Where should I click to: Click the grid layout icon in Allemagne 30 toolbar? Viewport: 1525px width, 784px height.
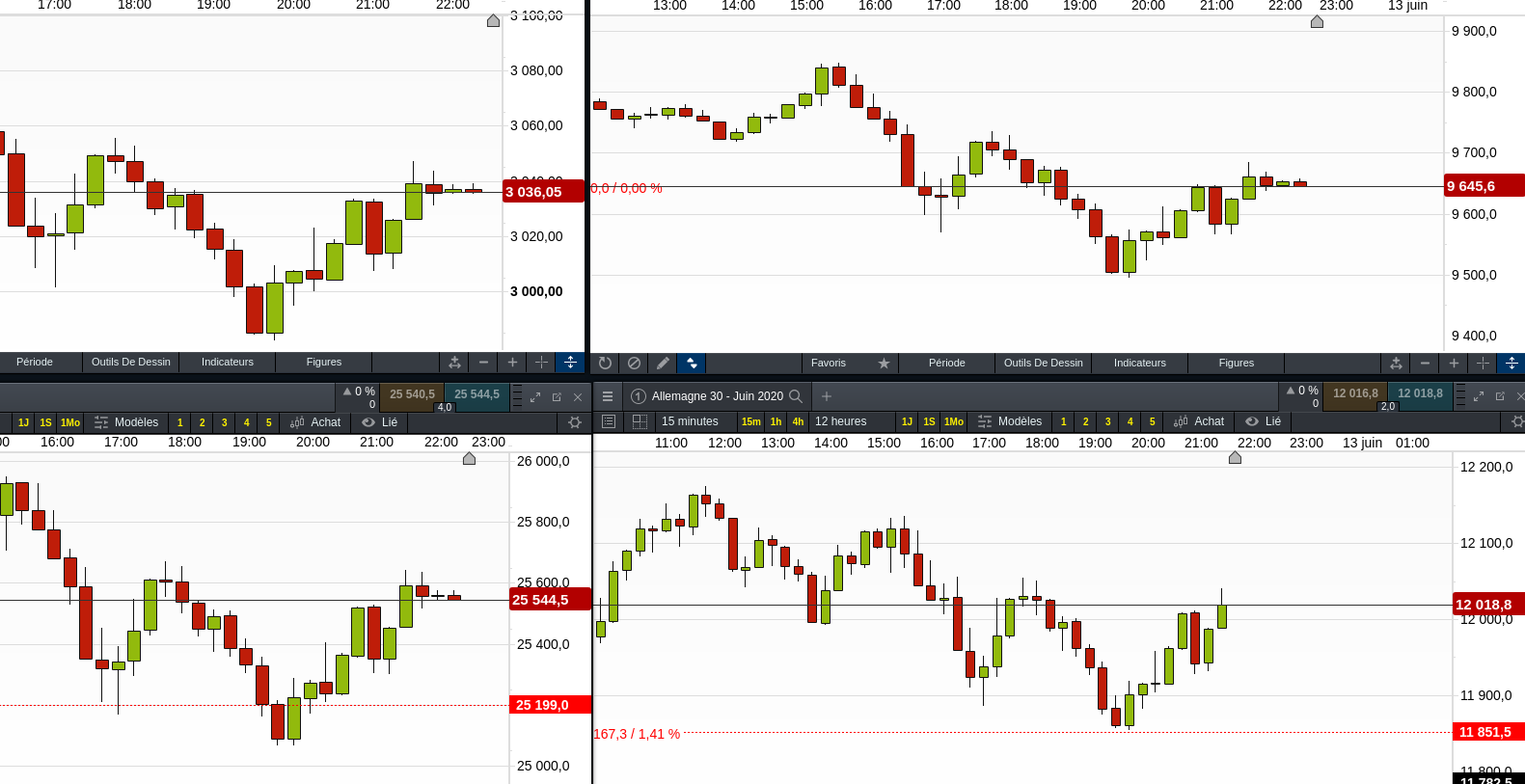[640, 421]
